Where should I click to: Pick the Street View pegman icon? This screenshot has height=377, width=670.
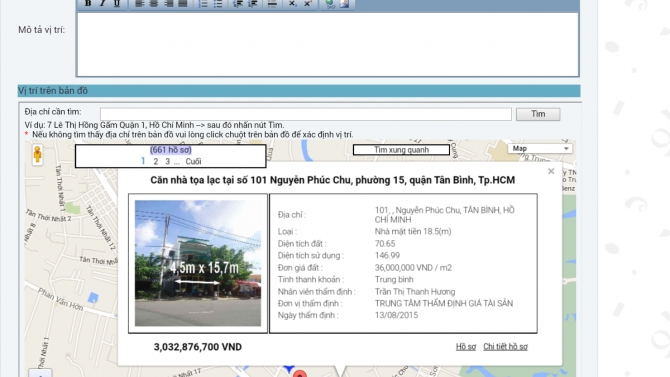tap(38, 155)
